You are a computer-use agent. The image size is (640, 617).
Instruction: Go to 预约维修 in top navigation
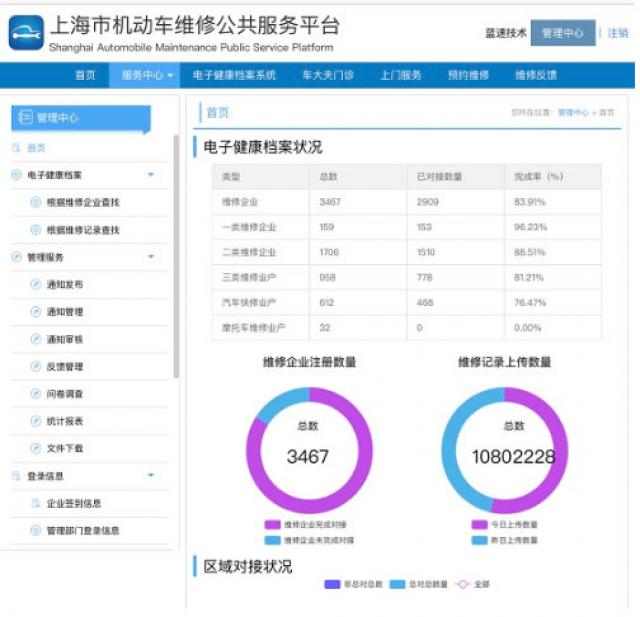[468, 75]
